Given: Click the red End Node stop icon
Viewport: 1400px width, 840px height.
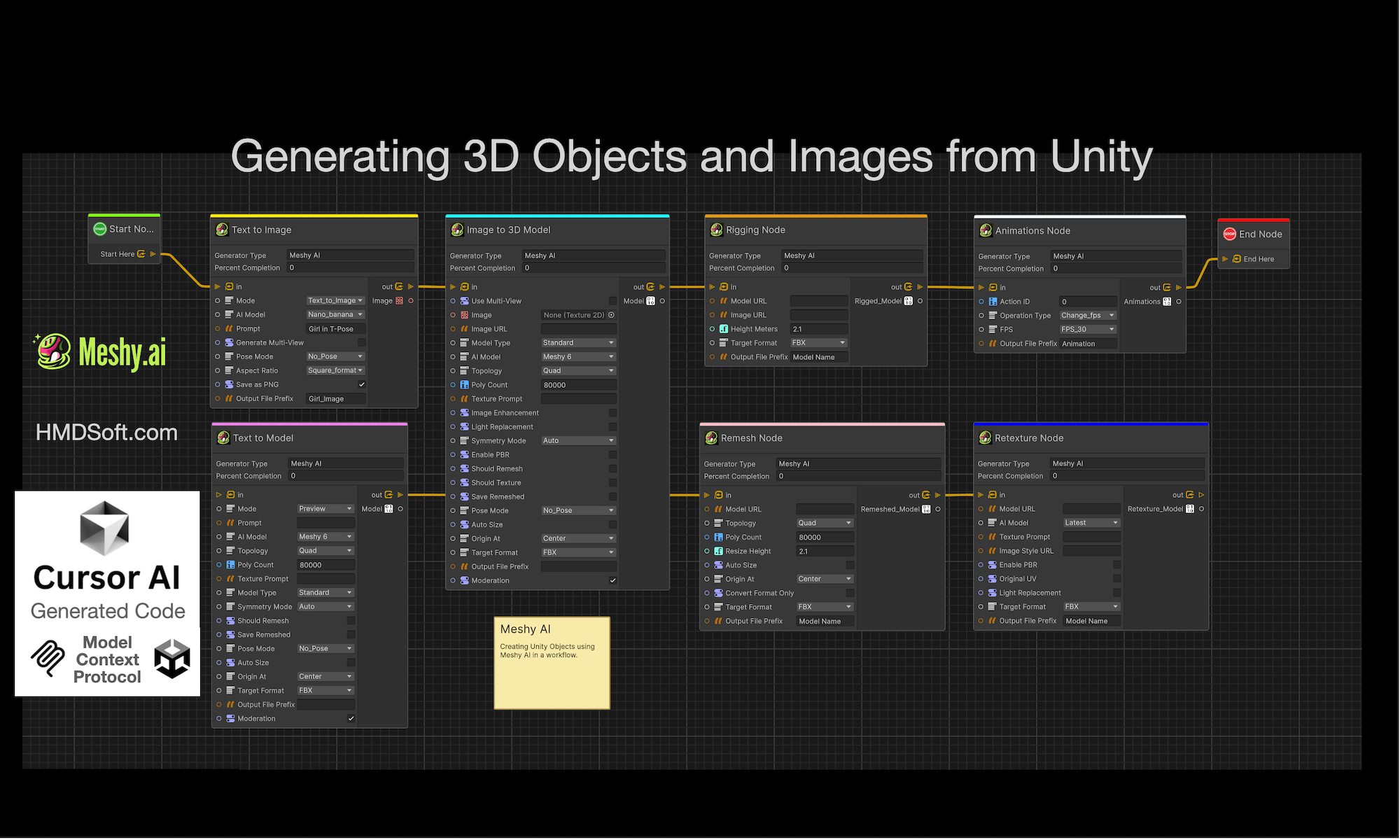Looking at the screenshot, I should pos(1229,234).
